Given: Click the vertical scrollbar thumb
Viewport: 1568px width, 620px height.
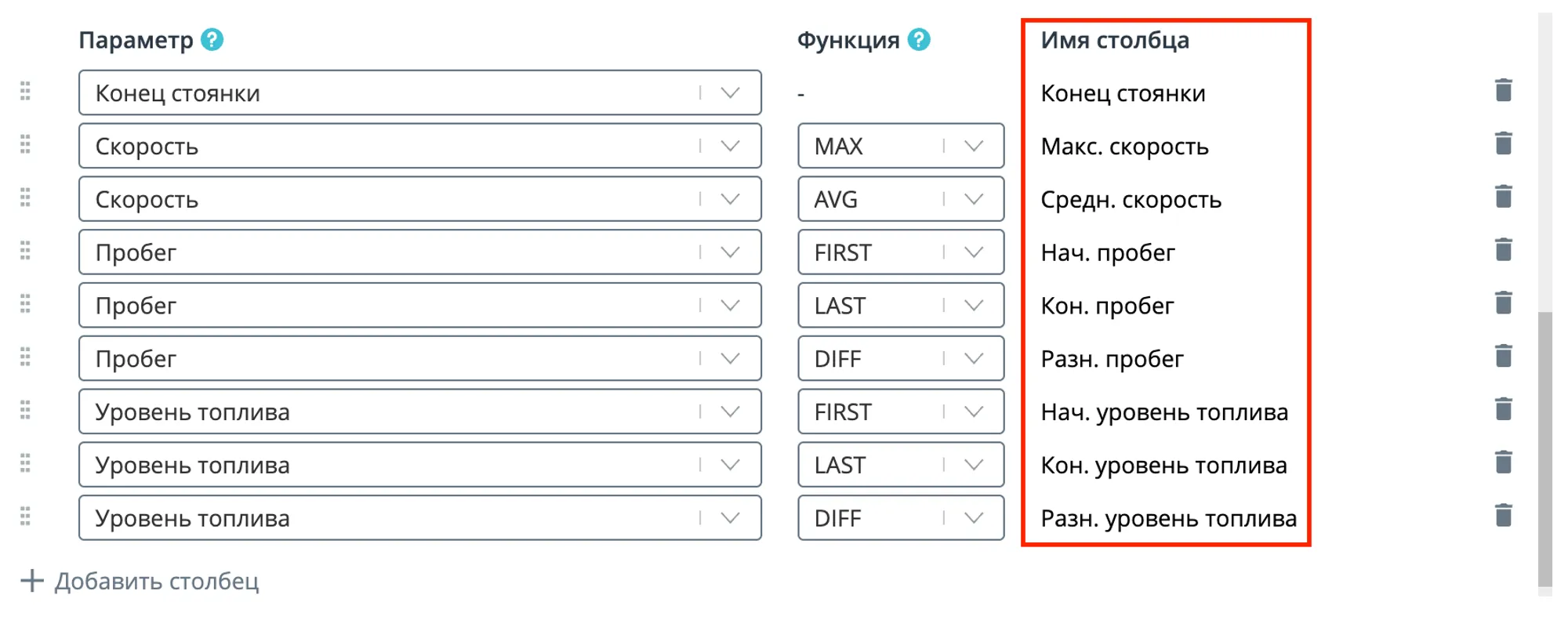Looking at the screenshot, I should [1544, 448].
